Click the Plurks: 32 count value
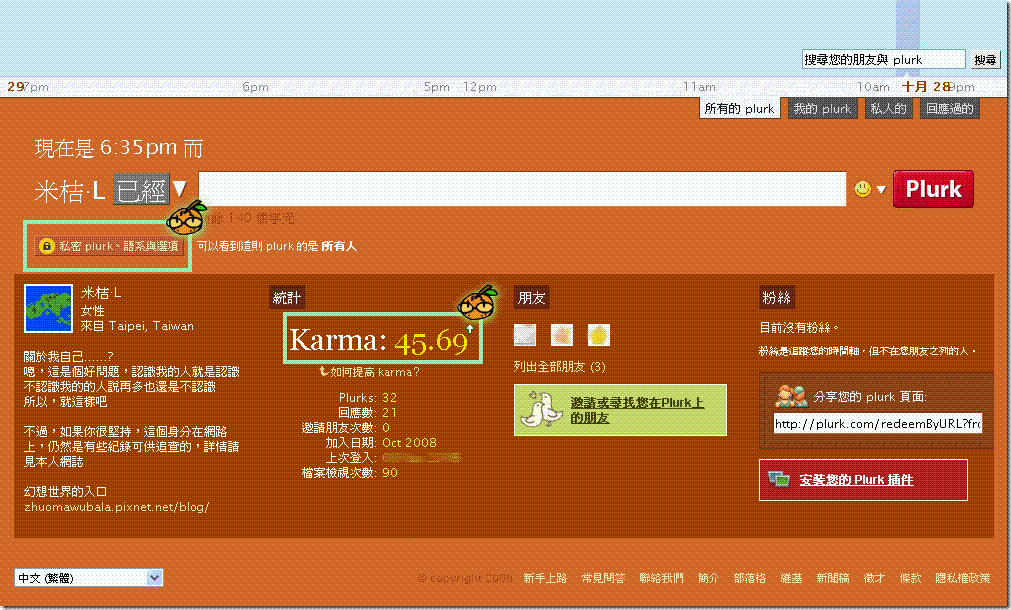 389,397
